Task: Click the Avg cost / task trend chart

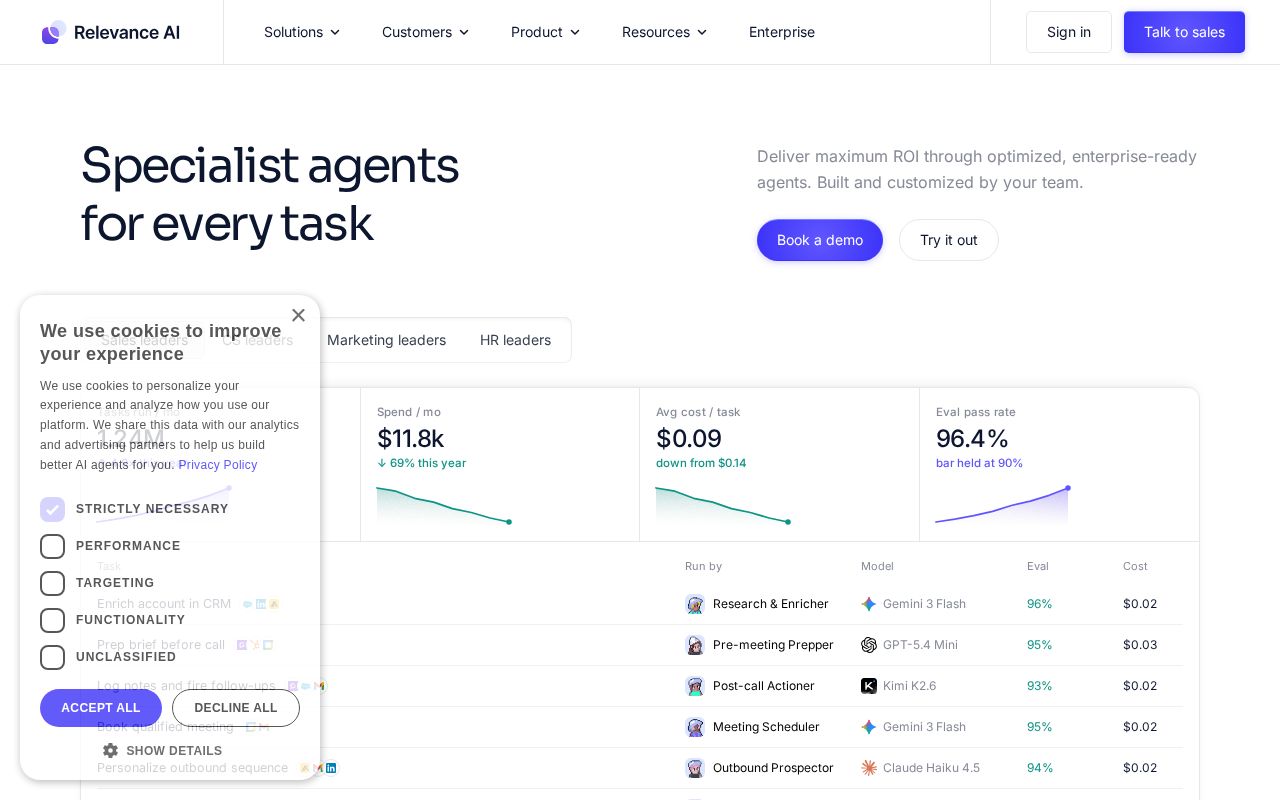Action: click(x=723, y=506)
